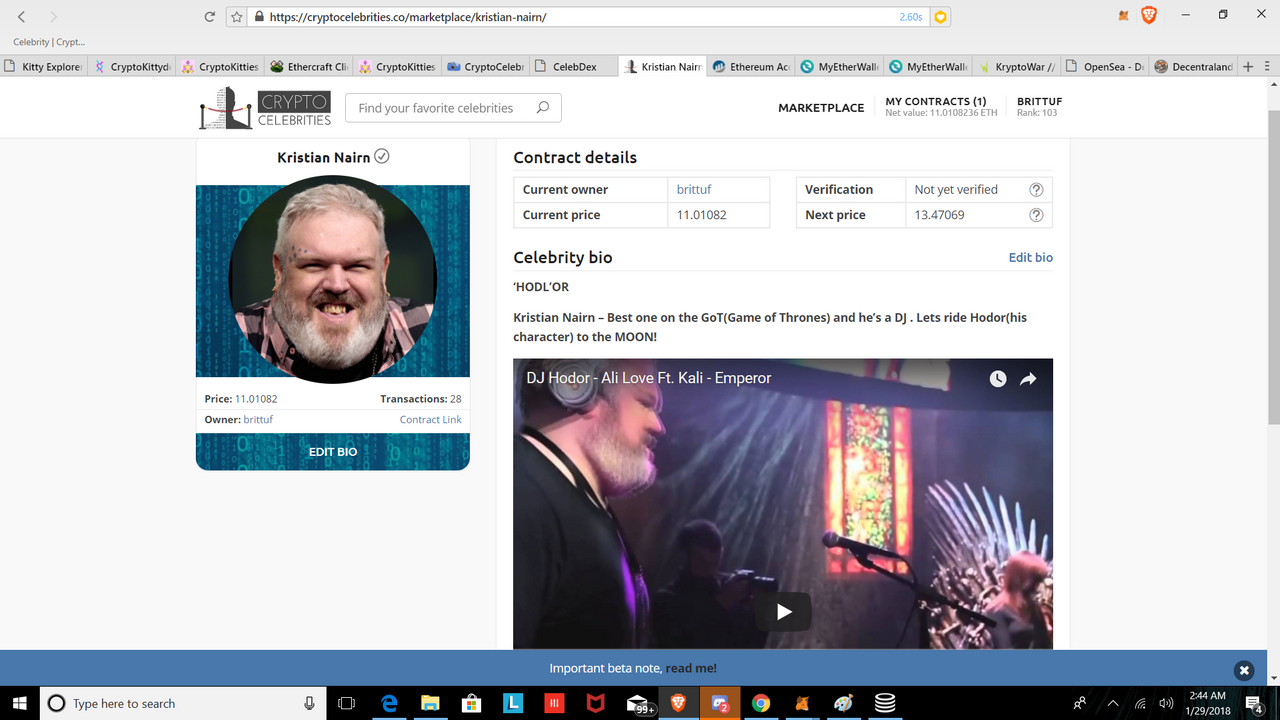Viewport: 1280px width, 720px height.
Task: Open the Contract Link
Action: coord(431,419)
